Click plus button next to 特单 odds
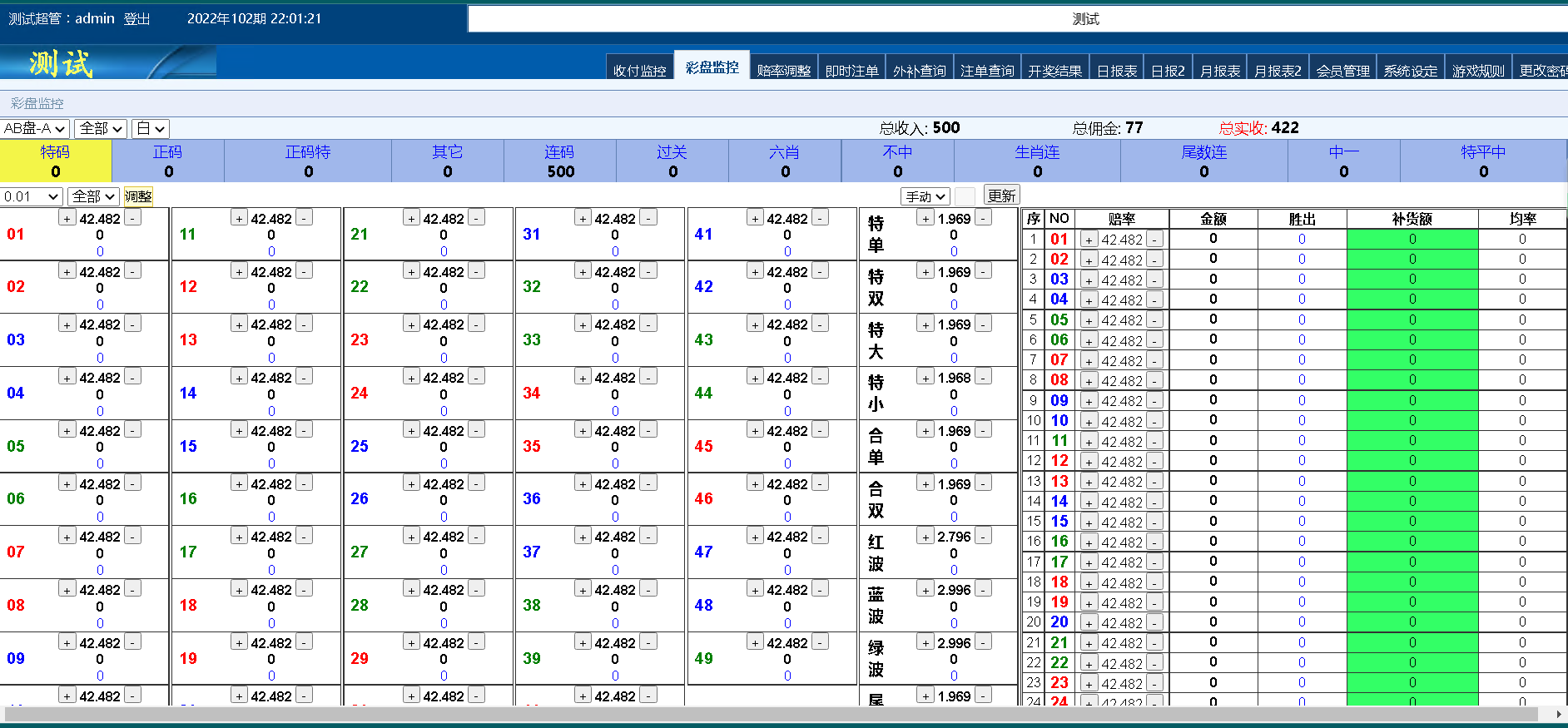 pos(925,219)
